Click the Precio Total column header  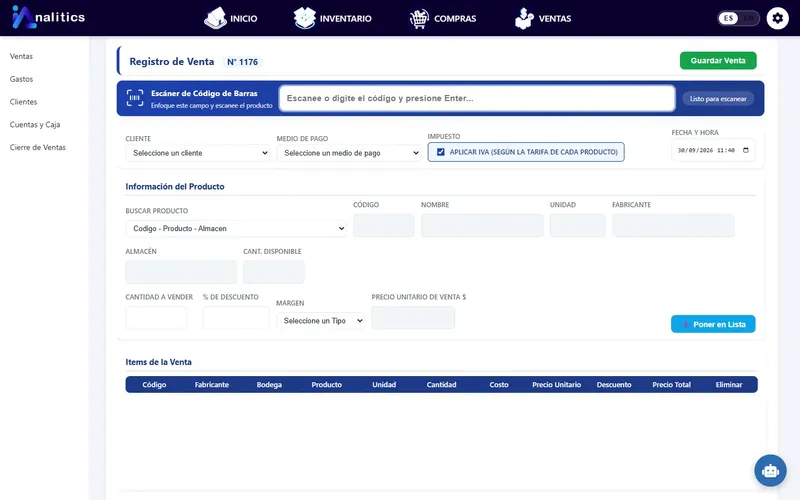tap(671, 385)
